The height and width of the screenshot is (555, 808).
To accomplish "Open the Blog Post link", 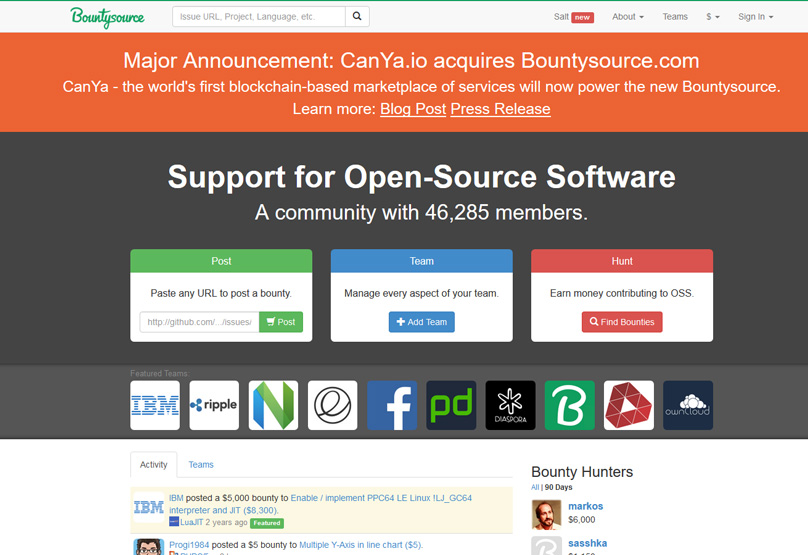I will click(x=413, y=109).
